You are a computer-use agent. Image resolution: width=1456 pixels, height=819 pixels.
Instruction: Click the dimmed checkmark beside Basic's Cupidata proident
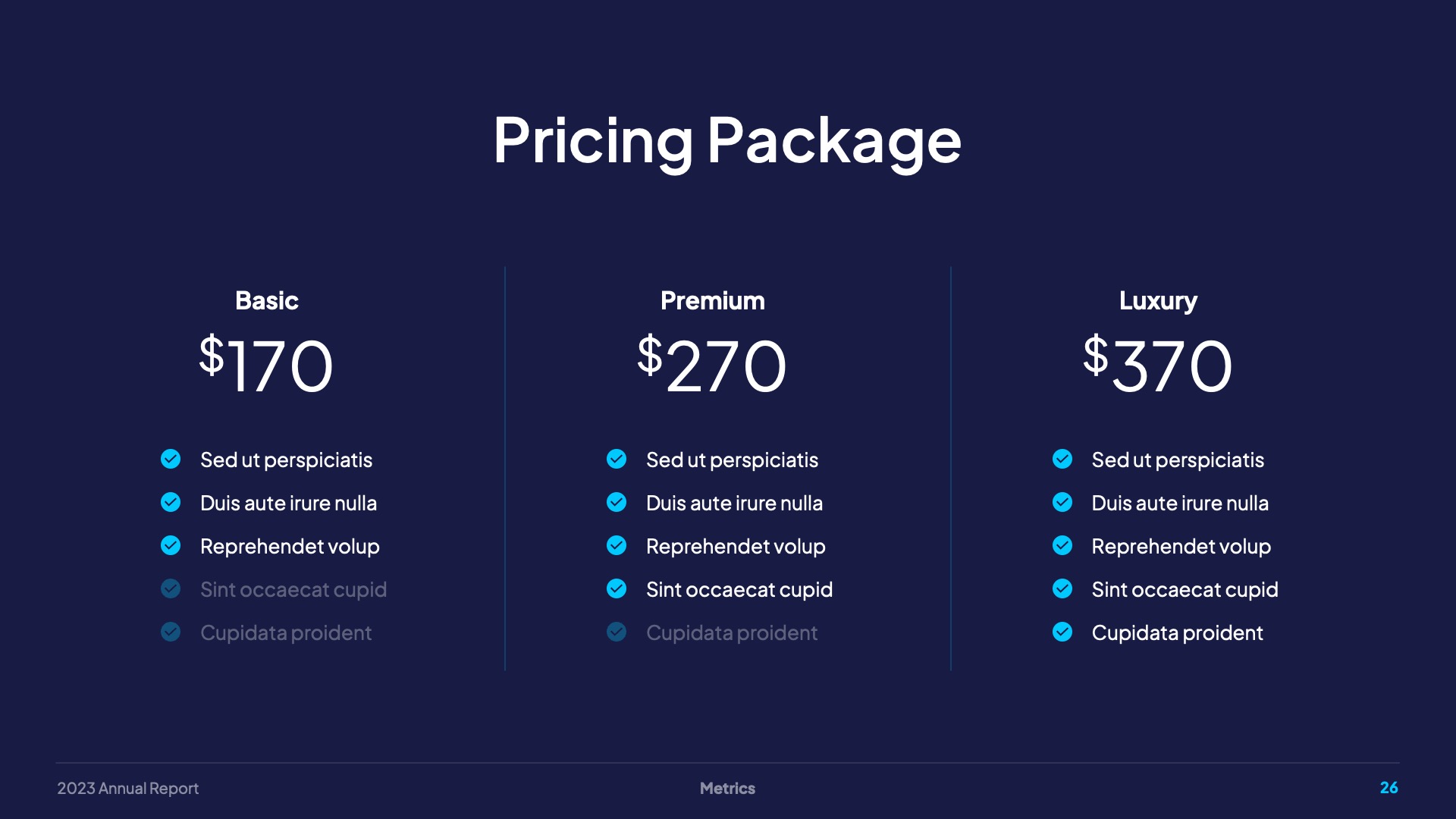pyautogui.click(x=171, y=632)
